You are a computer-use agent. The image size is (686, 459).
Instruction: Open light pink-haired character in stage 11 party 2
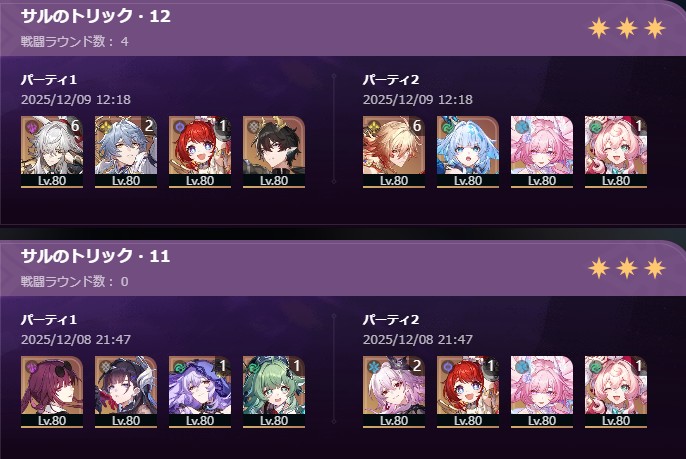point(542,392)
